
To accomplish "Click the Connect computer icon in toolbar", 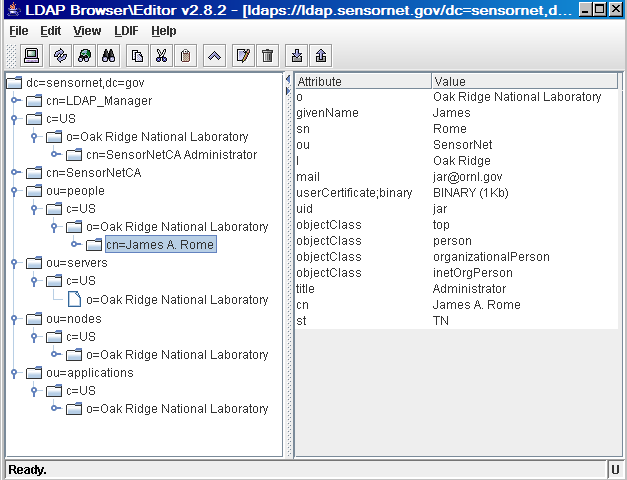I will pos(31,56).
